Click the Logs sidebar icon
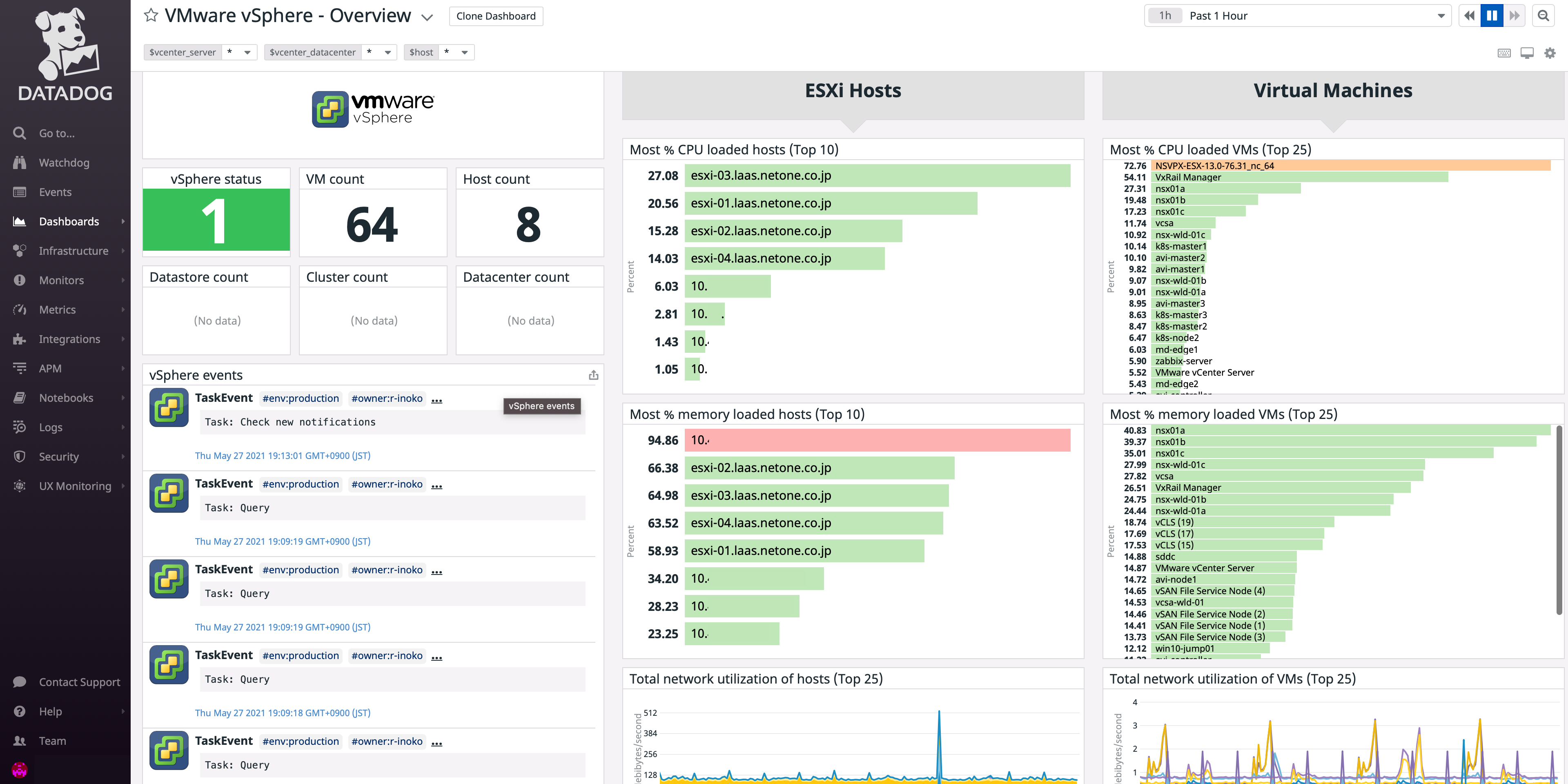This screenshot has height=784, width=1568. (20, 427)
